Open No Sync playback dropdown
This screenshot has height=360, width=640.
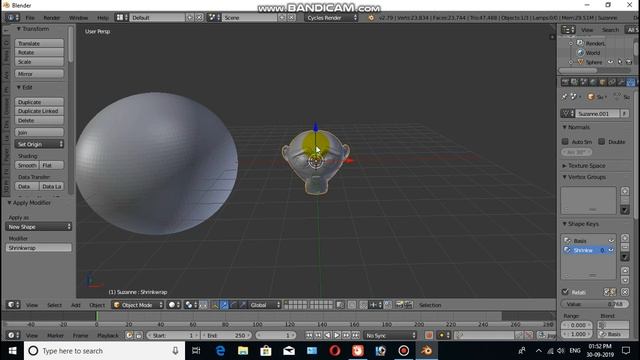click(391, 336)
